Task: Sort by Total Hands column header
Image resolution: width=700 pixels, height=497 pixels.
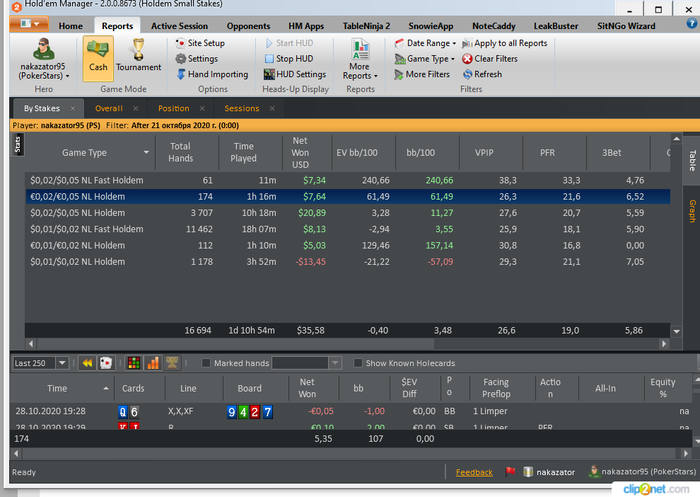Action: pyautogui.click(x=180, y=153)
